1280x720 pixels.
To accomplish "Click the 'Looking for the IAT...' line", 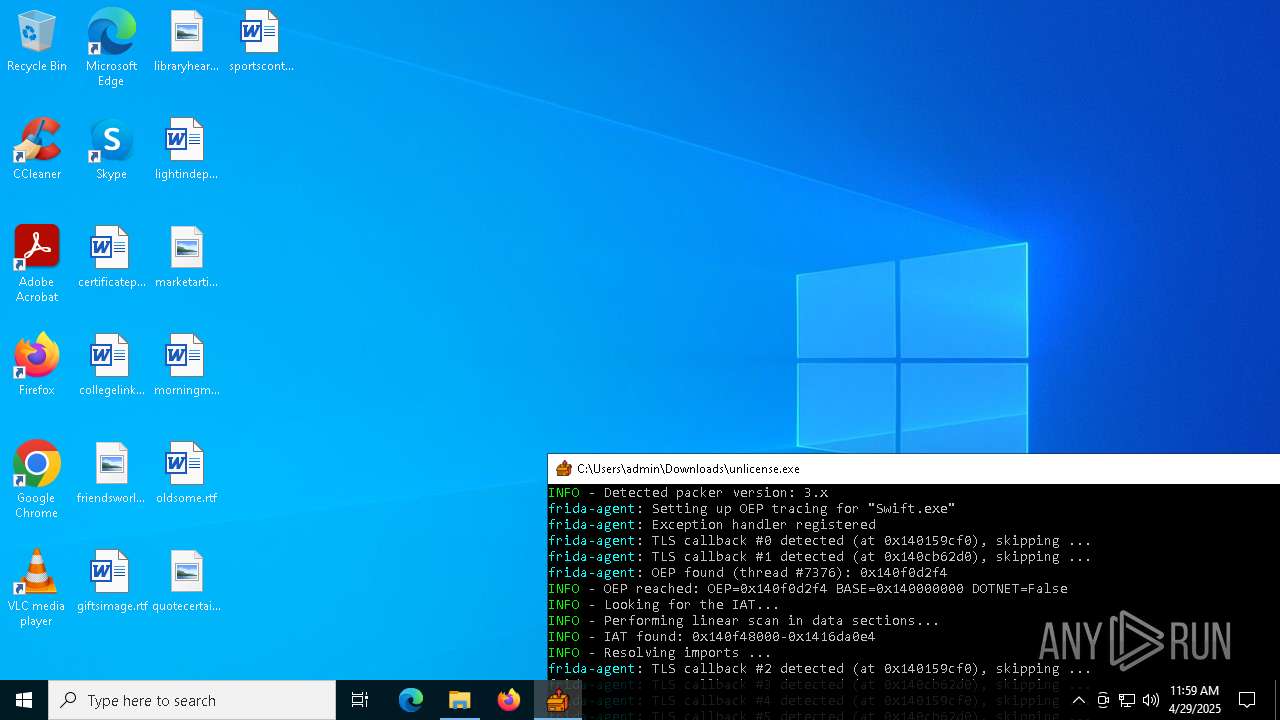I will coord(663,604).
